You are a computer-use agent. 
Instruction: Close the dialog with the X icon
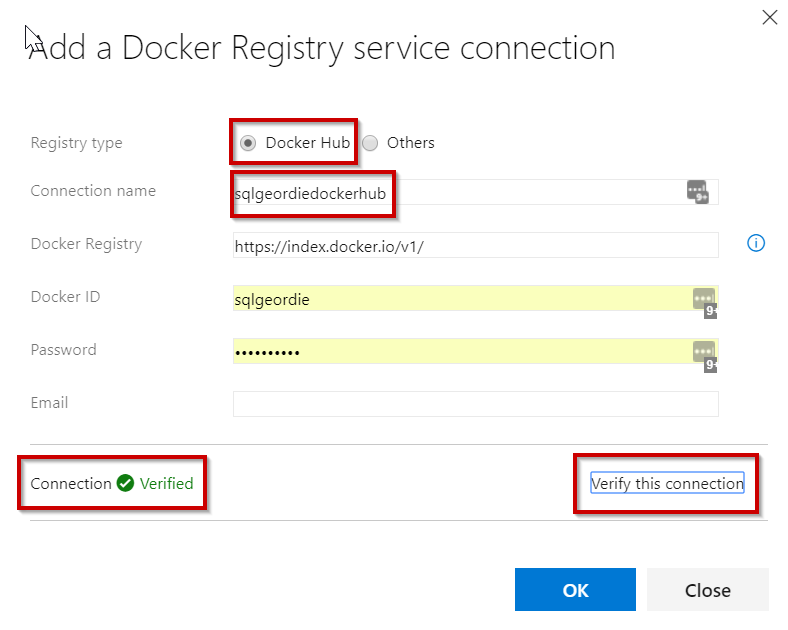(769, 17)
